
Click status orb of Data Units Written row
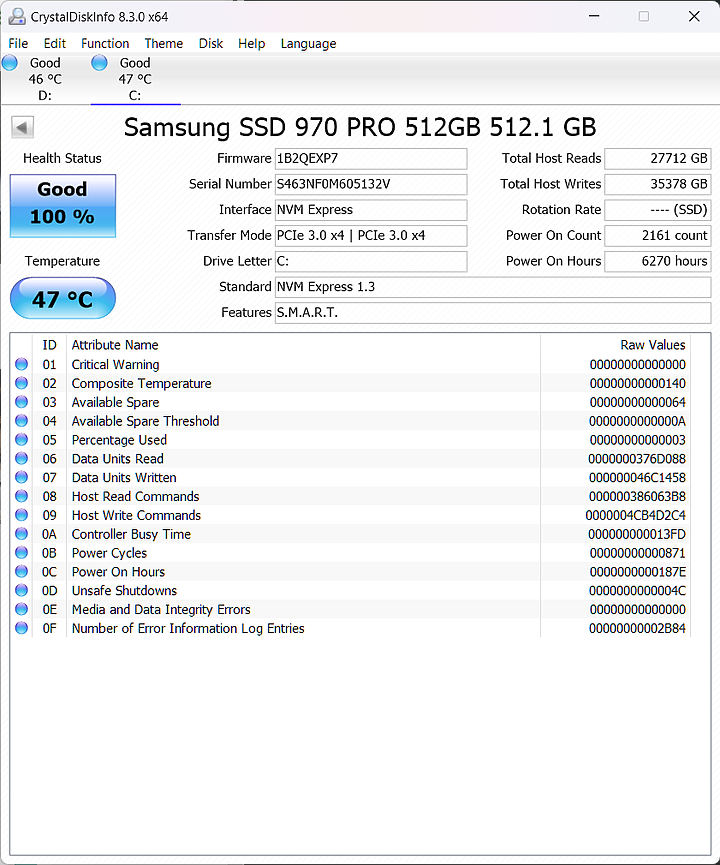tap(22, 477)
